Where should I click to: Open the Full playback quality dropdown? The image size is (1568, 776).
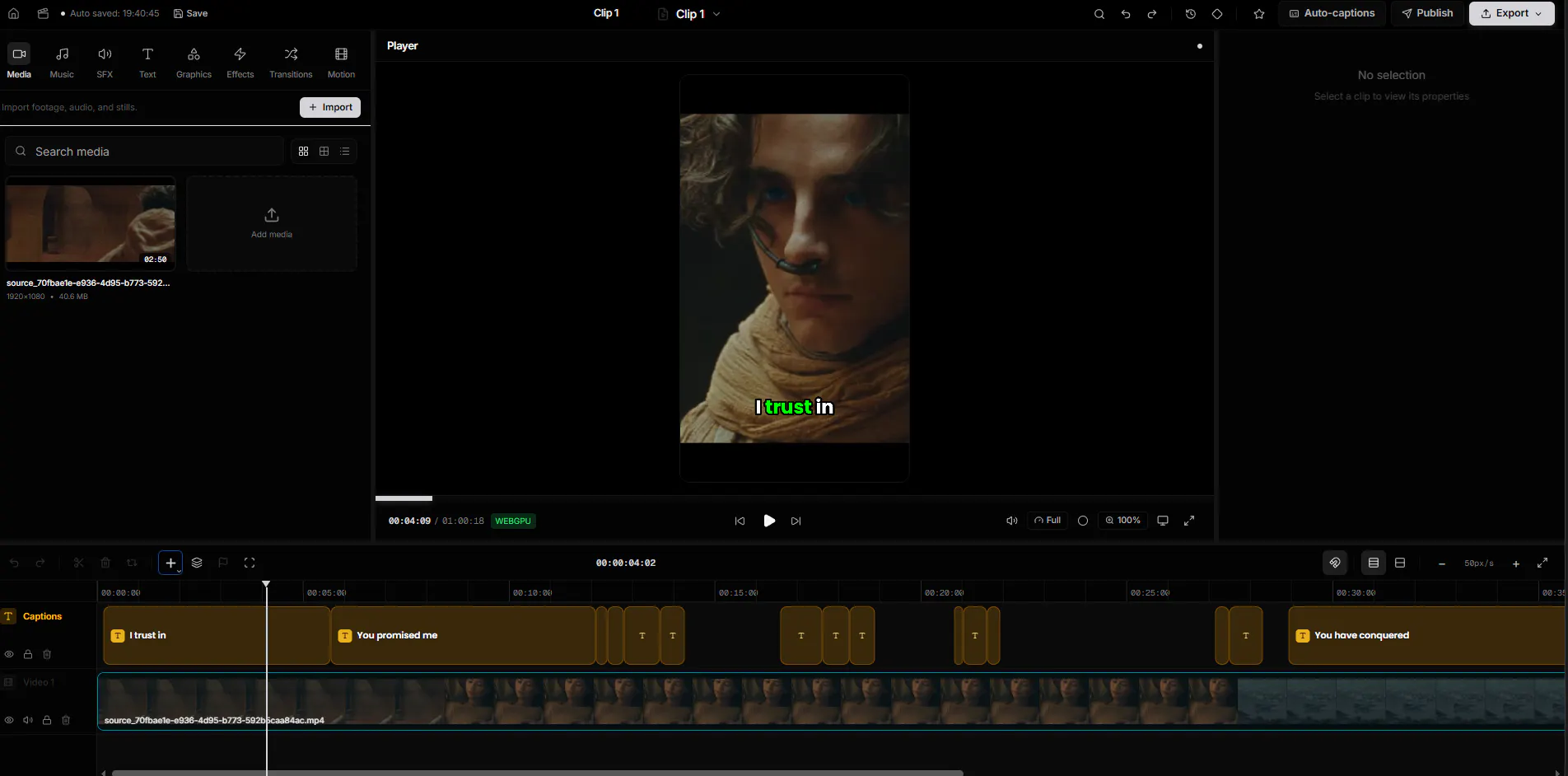[1048, 521]
